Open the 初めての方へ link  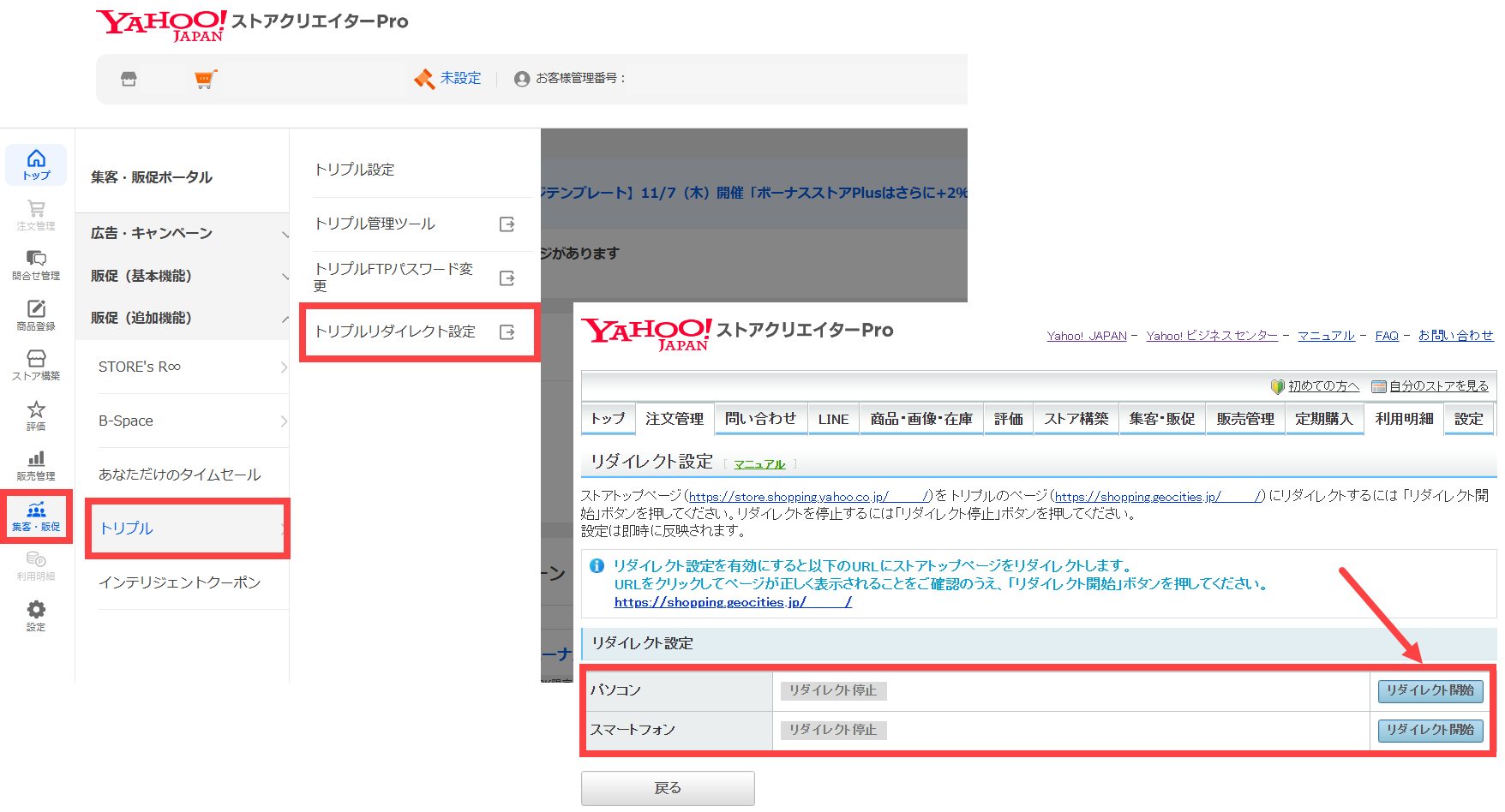(x=1323, y=386)
